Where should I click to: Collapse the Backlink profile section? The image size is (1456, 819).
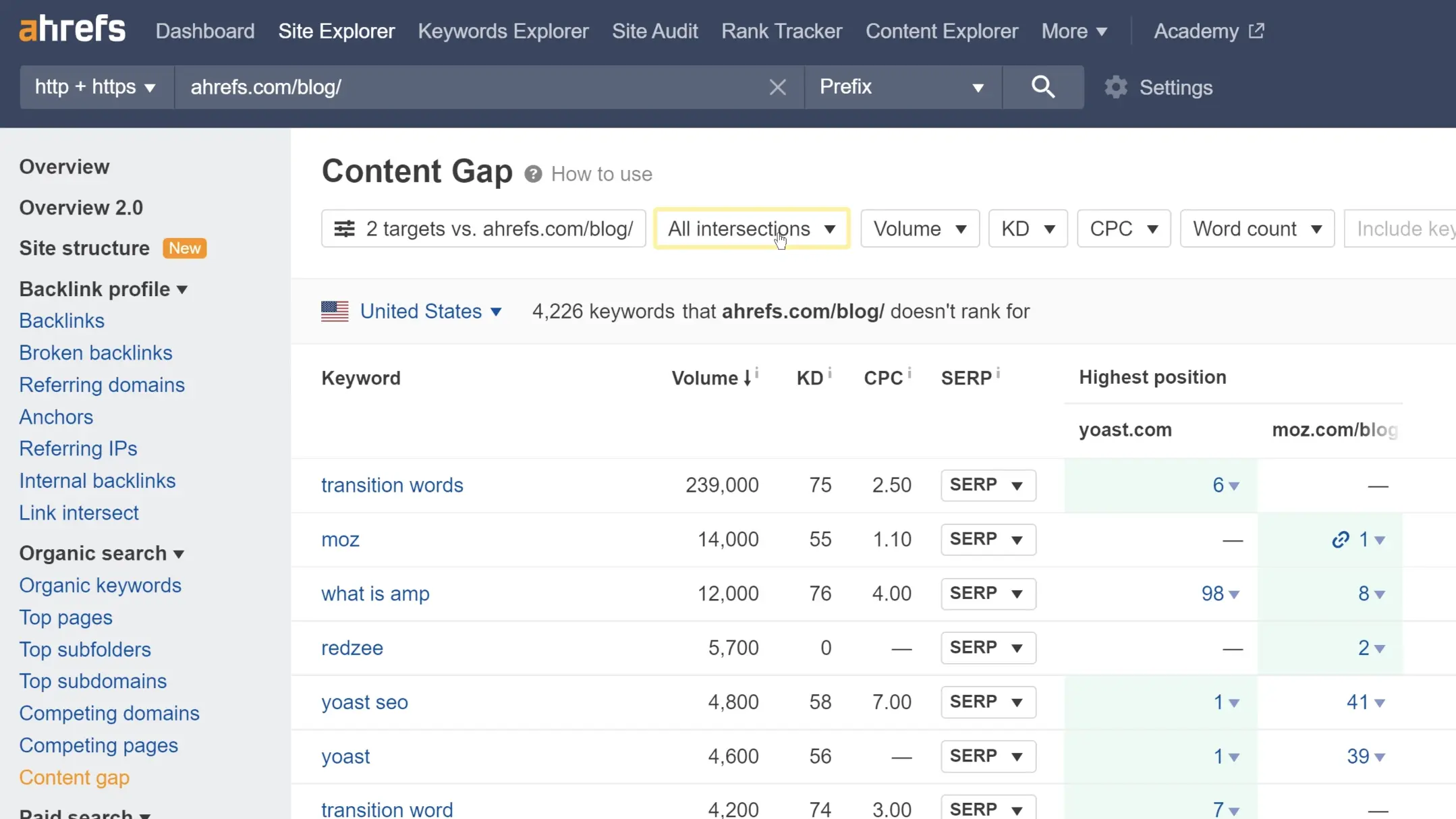pos(103,289)
